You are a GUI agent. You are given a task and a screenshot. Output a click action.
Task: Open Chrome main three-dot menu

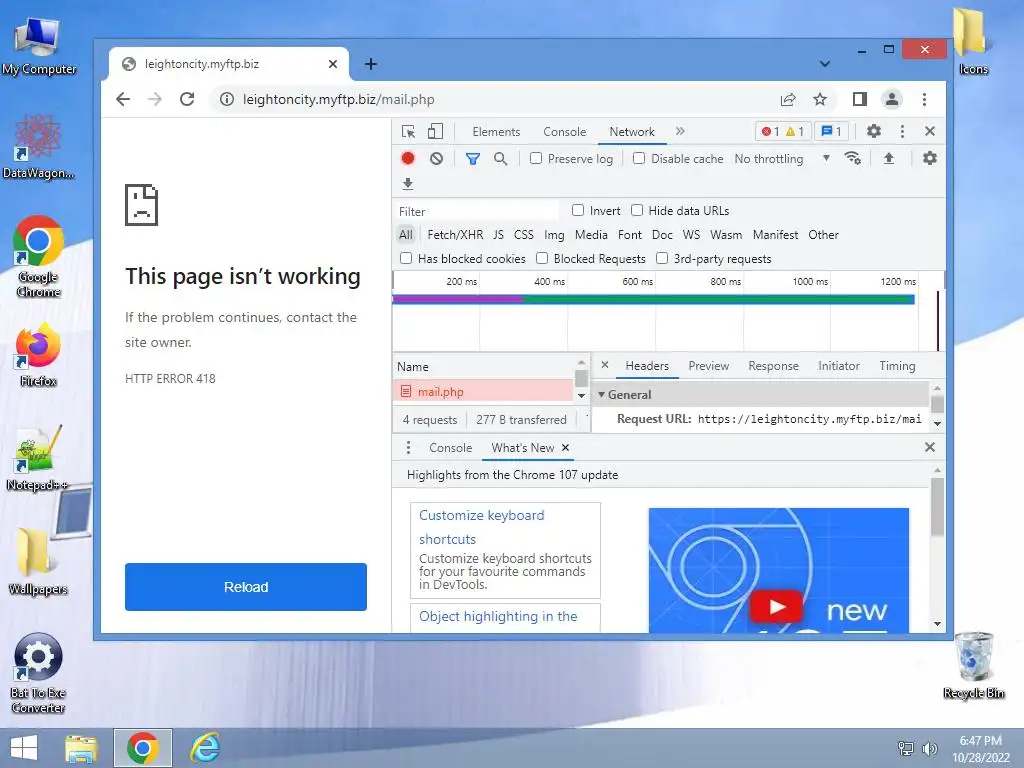tap(924, 99)
